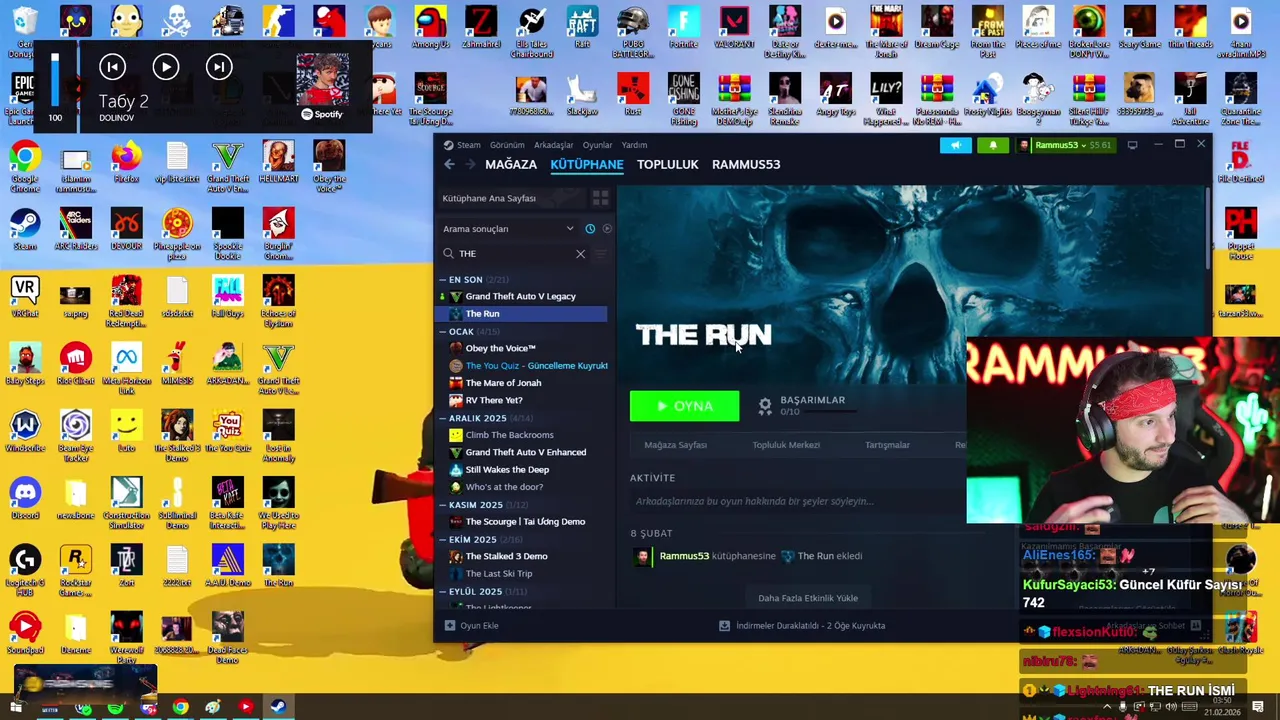
Task: Open the Soundpad desktop shortcut
Action: coord(25,634)
